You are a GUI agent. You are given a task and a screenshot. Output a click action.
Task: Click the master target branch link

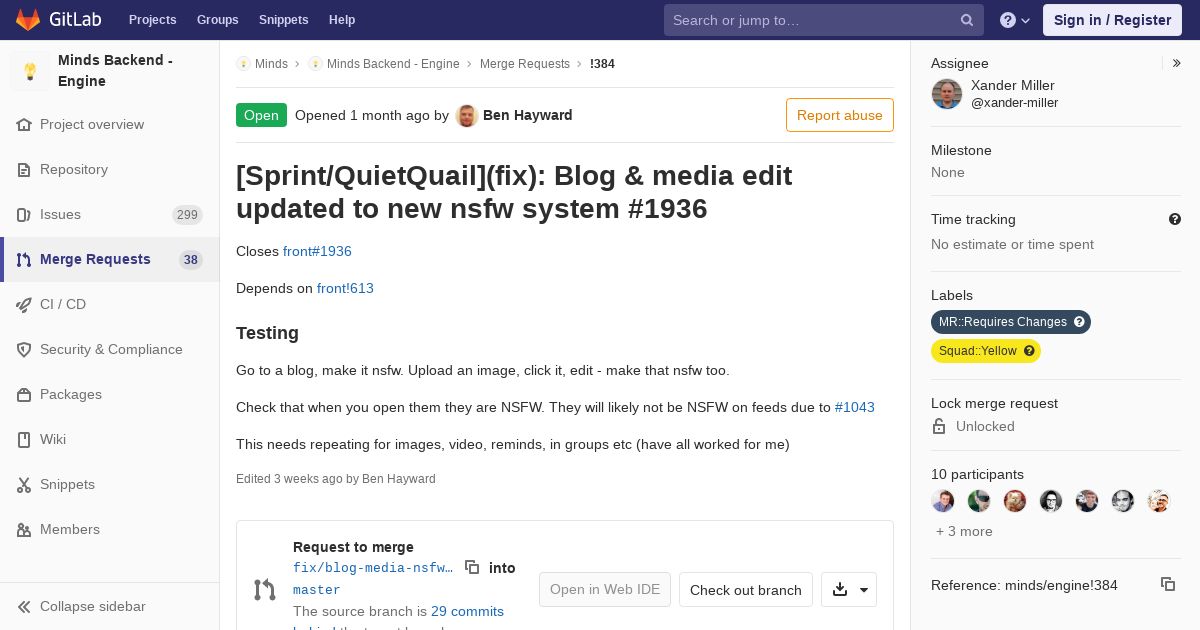tap(316, 590)
